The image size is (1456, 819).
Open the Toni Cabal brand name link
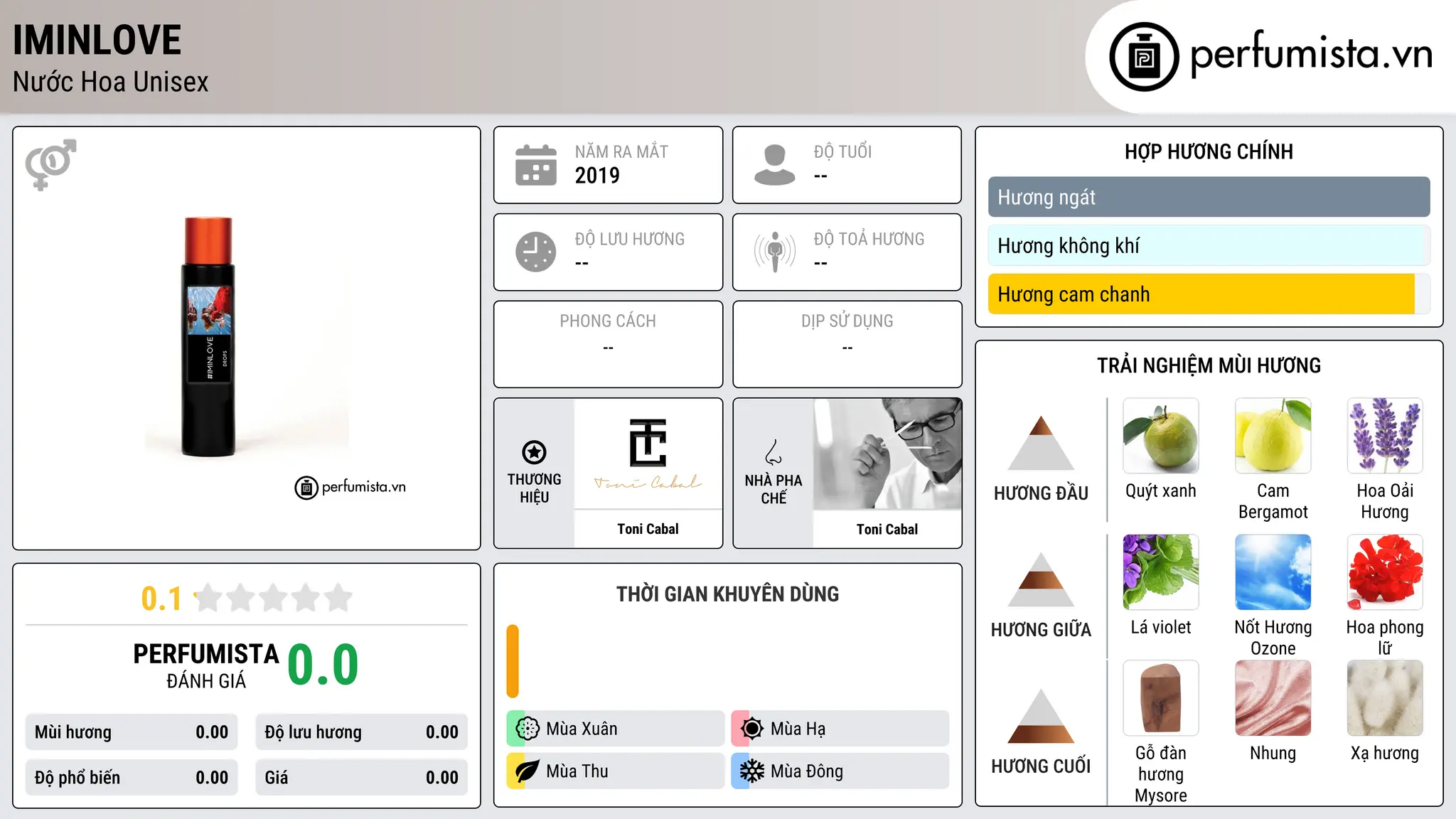648,529
